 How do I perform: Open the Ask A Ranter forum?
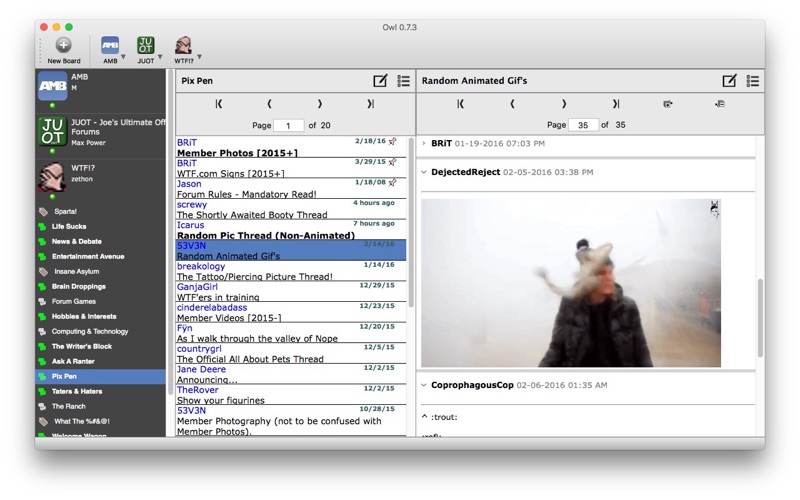click(x=73, y=361)
